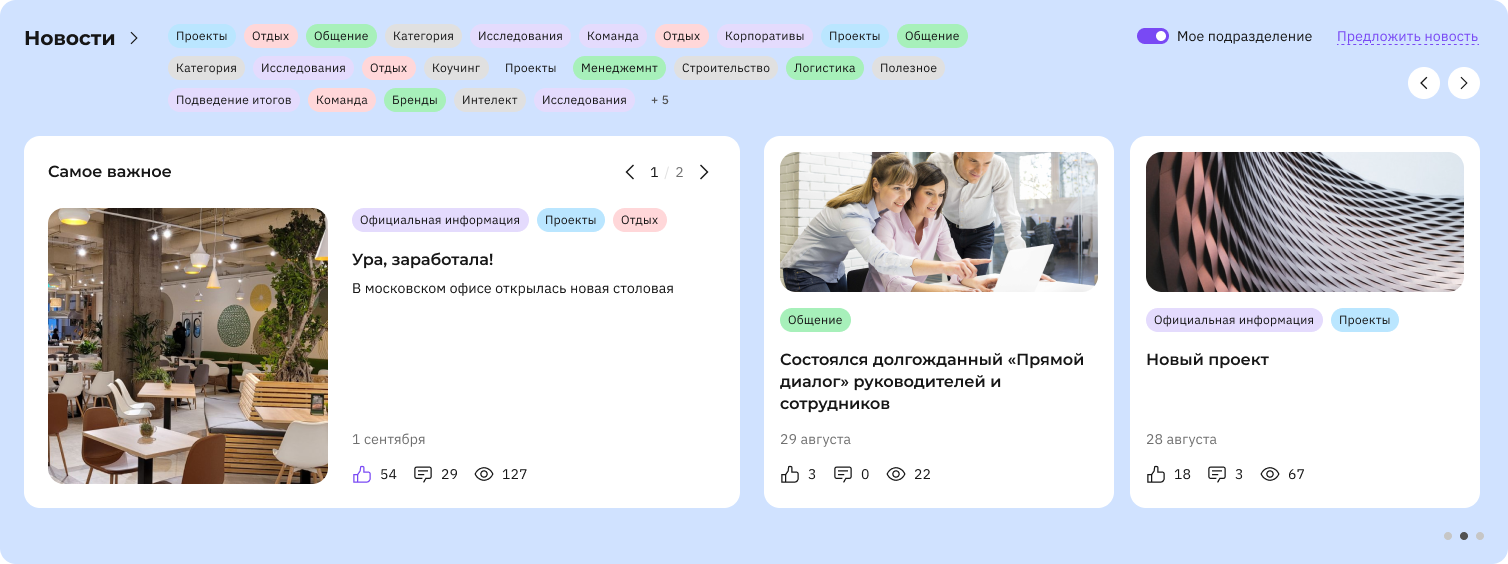Click Общение tag on "Прямой диалог" card
The image size is (1508, 564).
815,320
